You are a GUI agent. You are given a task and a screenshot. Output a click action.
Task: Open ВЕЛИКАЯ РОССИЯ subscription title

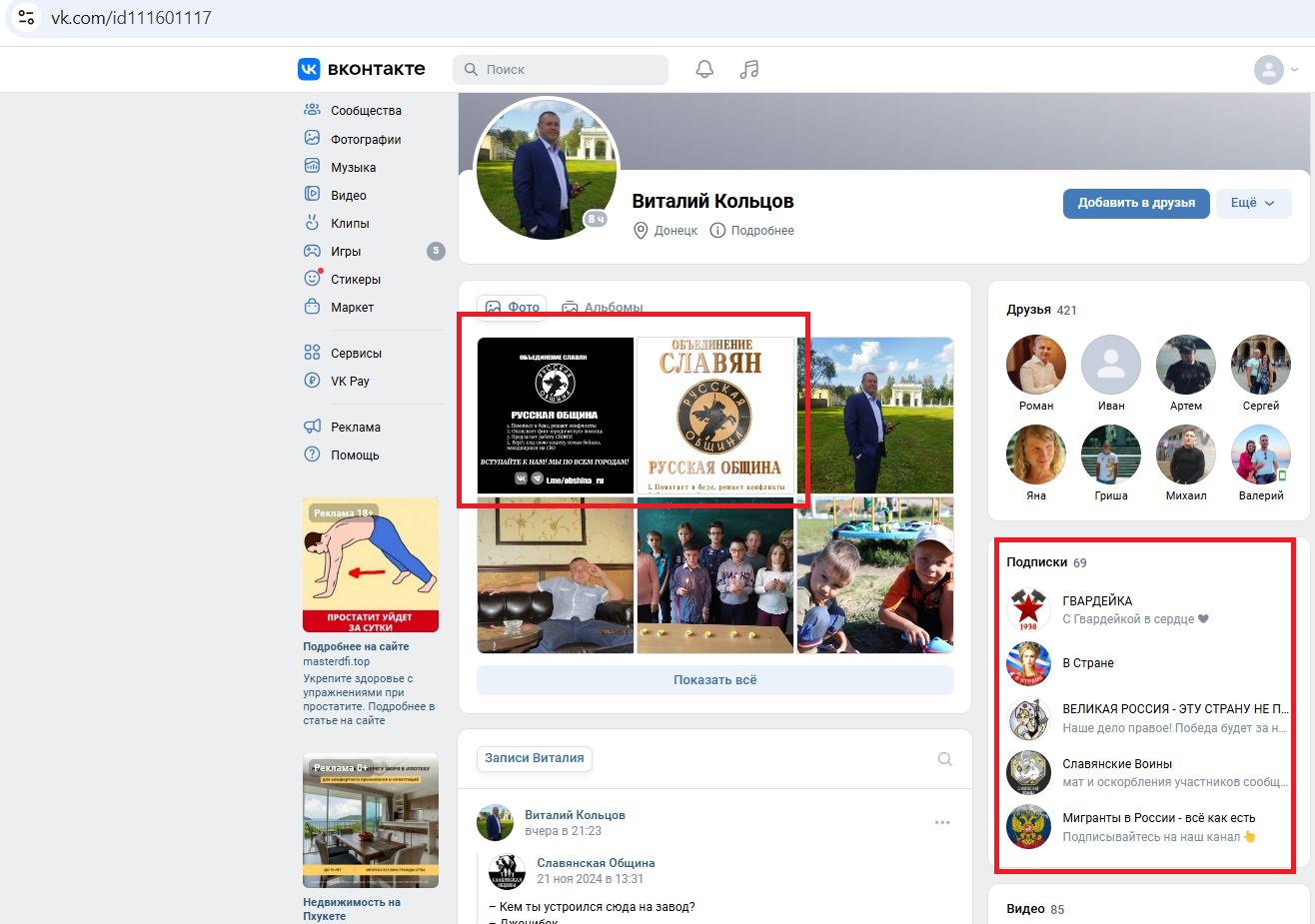click(x=1175, y=708)
